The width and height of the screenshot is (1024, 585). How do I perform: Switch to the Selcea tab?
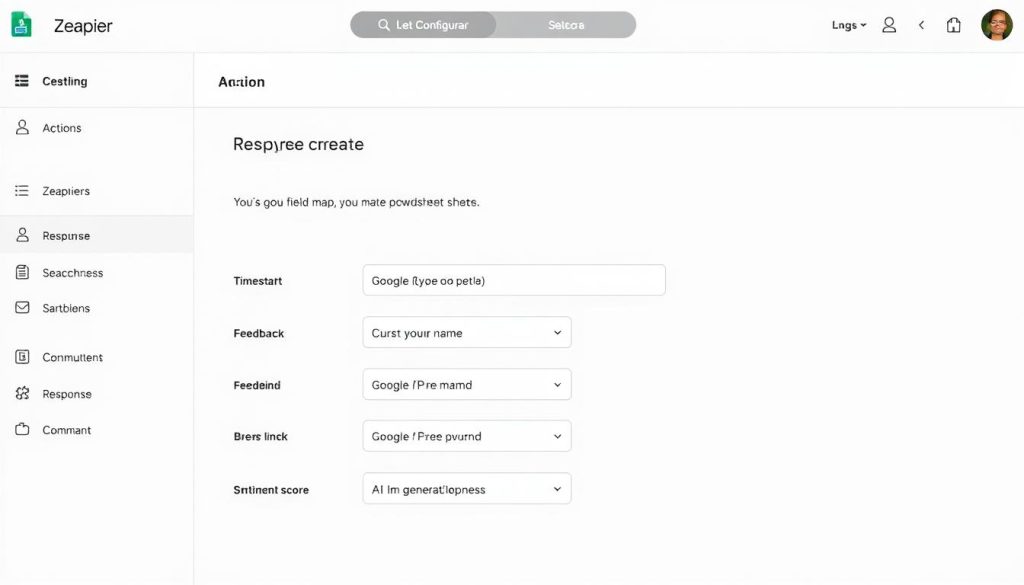point(566,25)
